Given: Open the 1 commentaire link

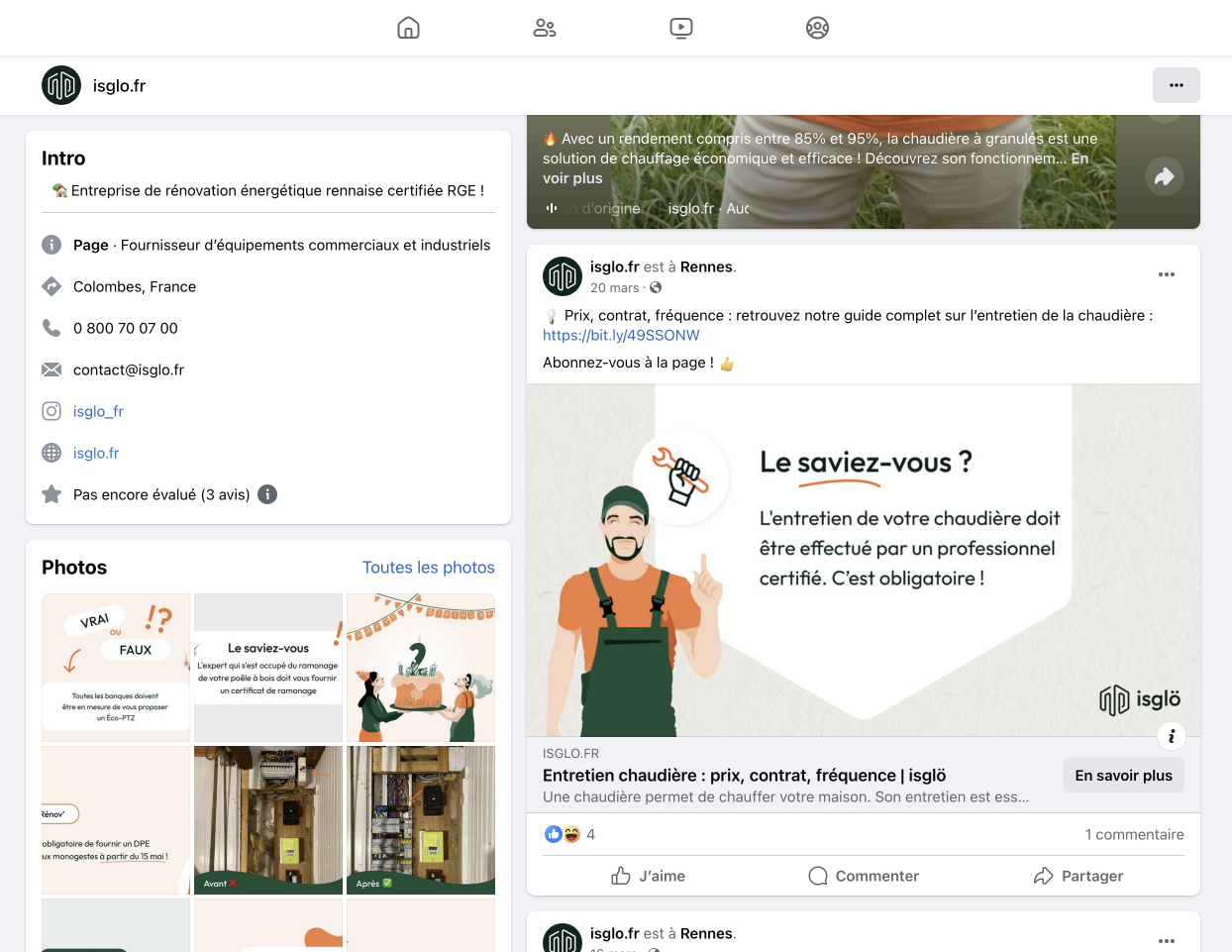Looking at the screenshot, I should click(1135, 834).
